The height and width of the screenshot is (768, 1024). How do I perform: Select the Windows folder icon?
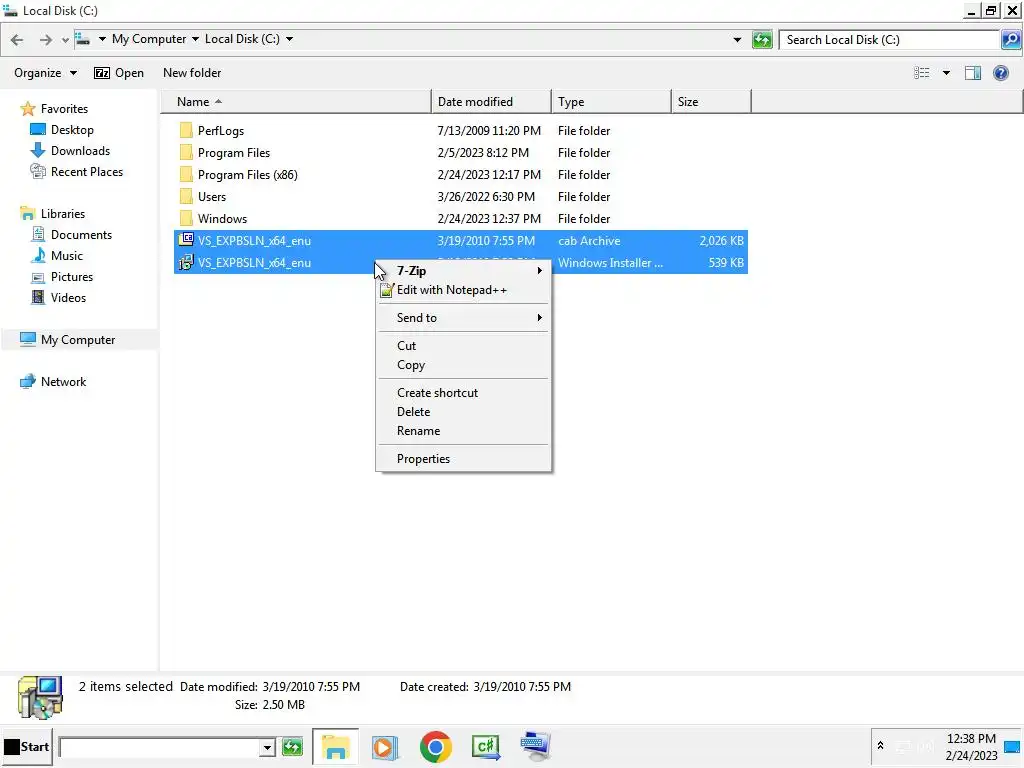coord(186,219)
